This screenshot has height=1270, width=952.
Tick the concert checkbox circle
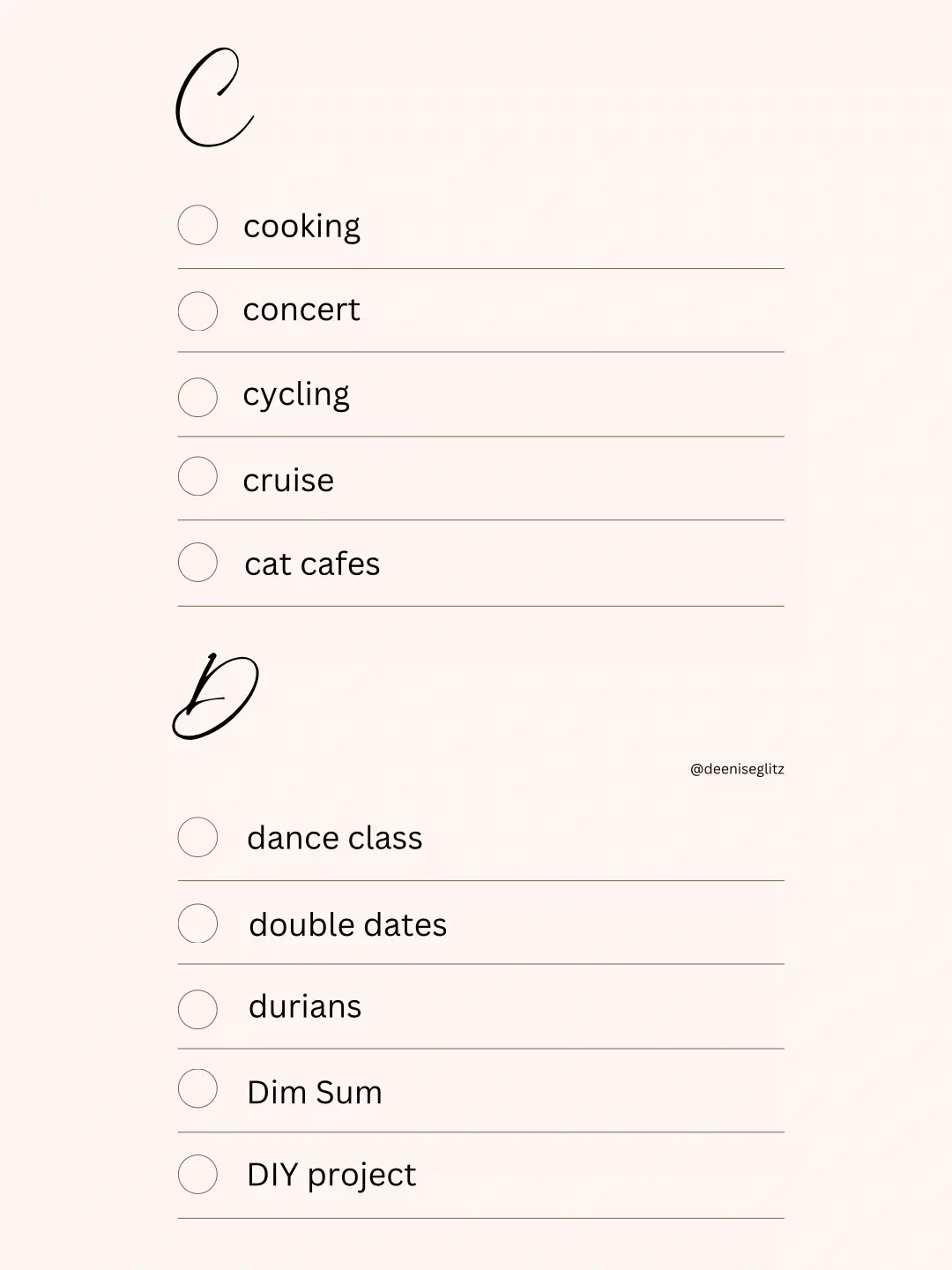point(197,310)
